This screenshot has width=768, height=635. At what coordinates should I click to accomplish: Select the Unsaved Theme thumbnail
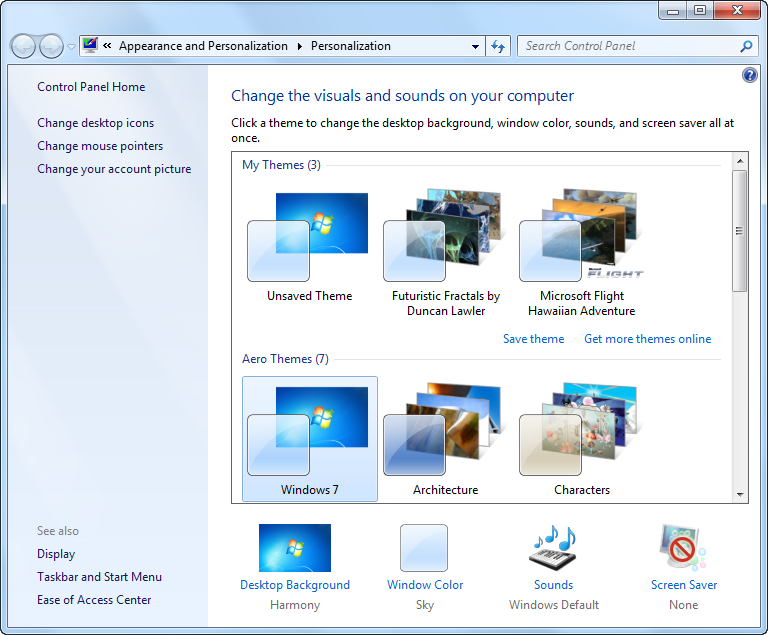(x=309, y=238)
